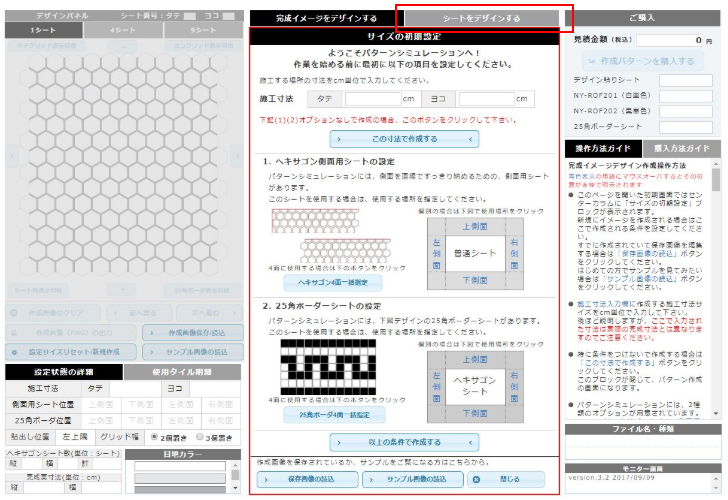Switch to the 完成イメージをデザインする tab
728x500 pixels.
click(326, 19)
